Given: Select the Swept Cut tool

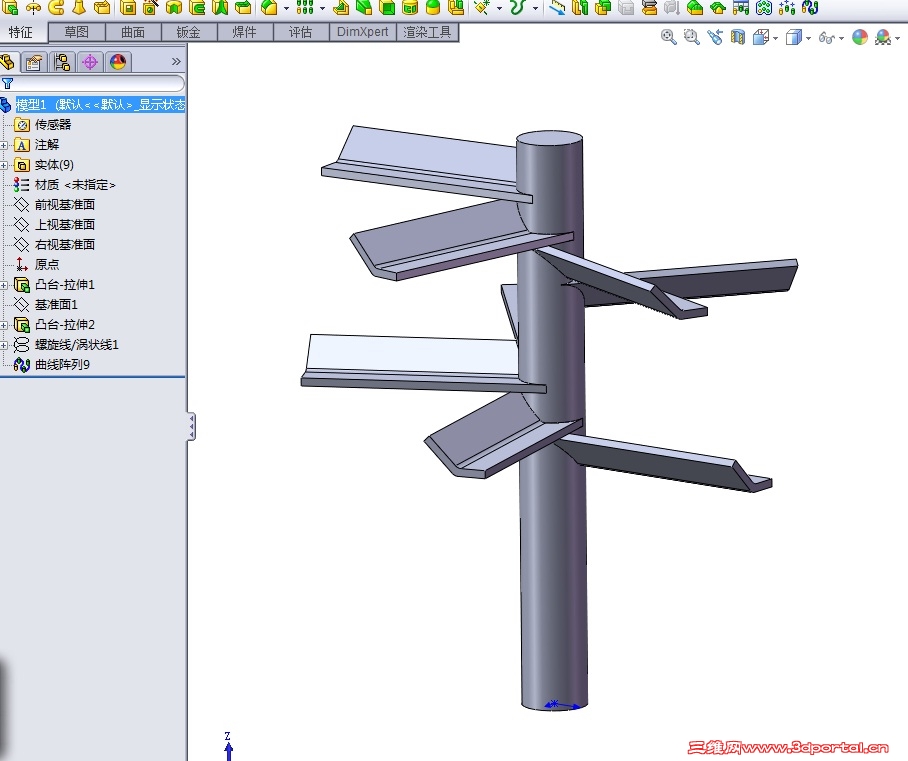Looking at the screenshot, I should [197, 8].
